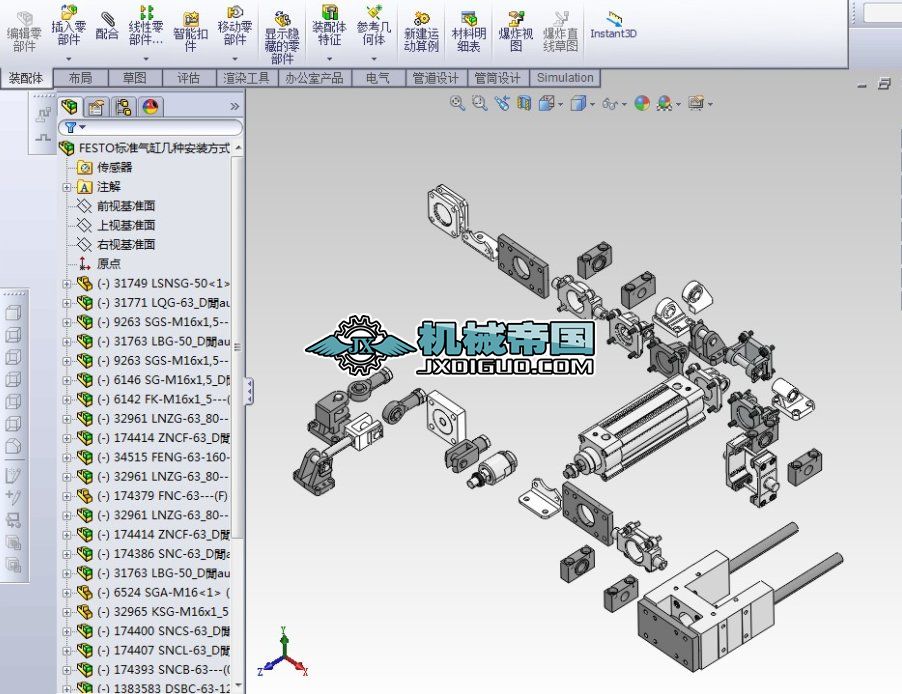Screen dimensions: 902x694
Task: Click the Smart Fasteners (智能扣件) tool
Action: (189, 25)
